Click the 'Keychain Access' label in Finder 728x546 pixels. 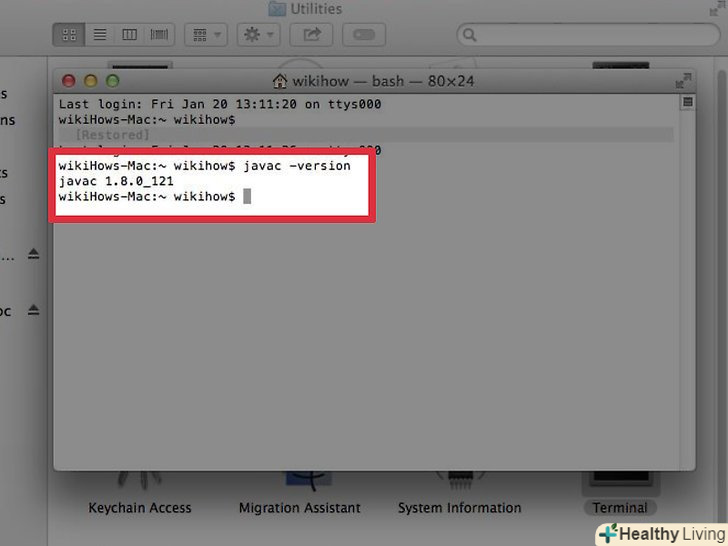point(140,508)
